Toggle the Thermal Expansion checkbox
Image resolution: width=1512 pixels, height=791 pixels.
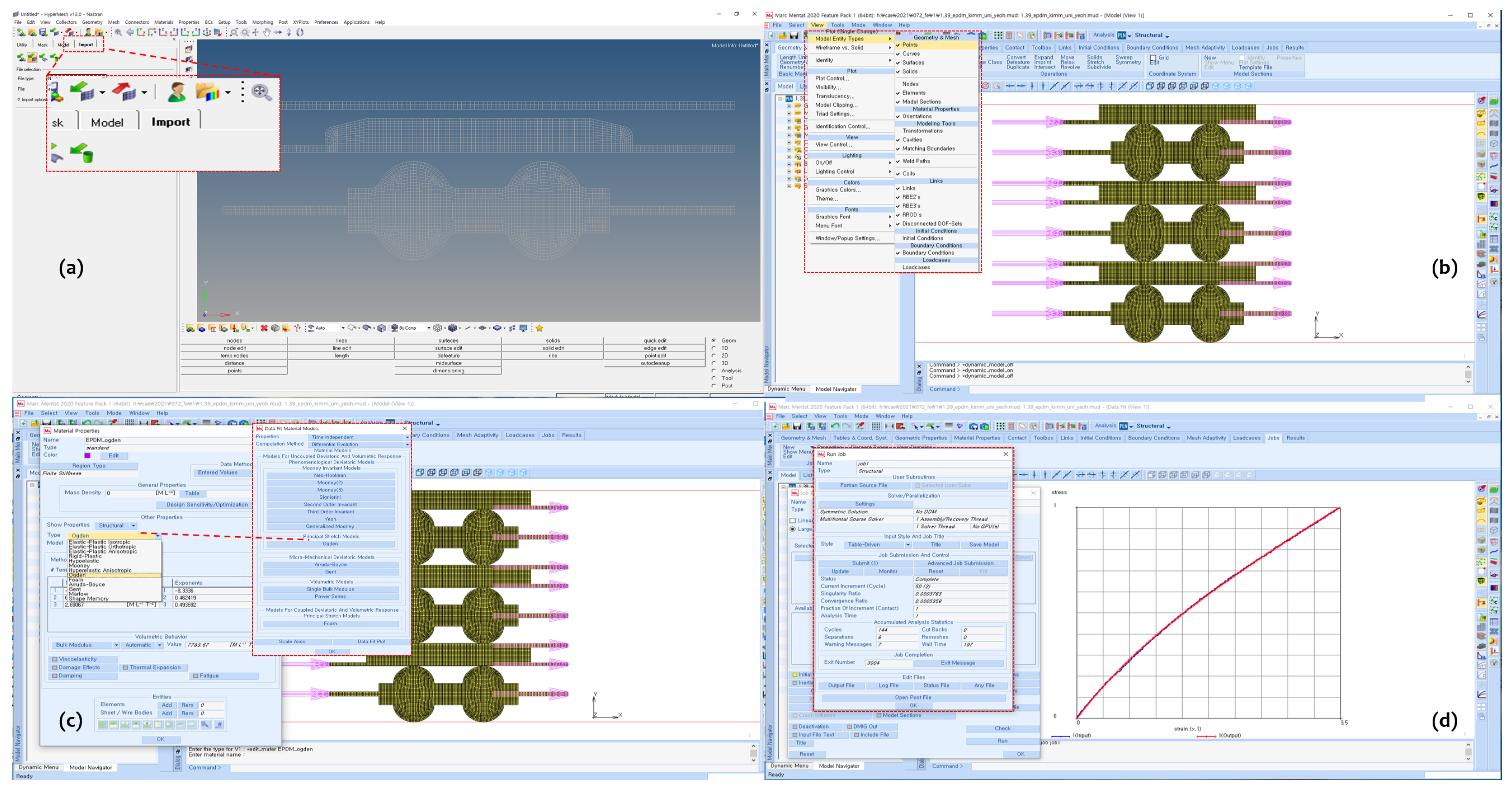(x=126, y=667)
